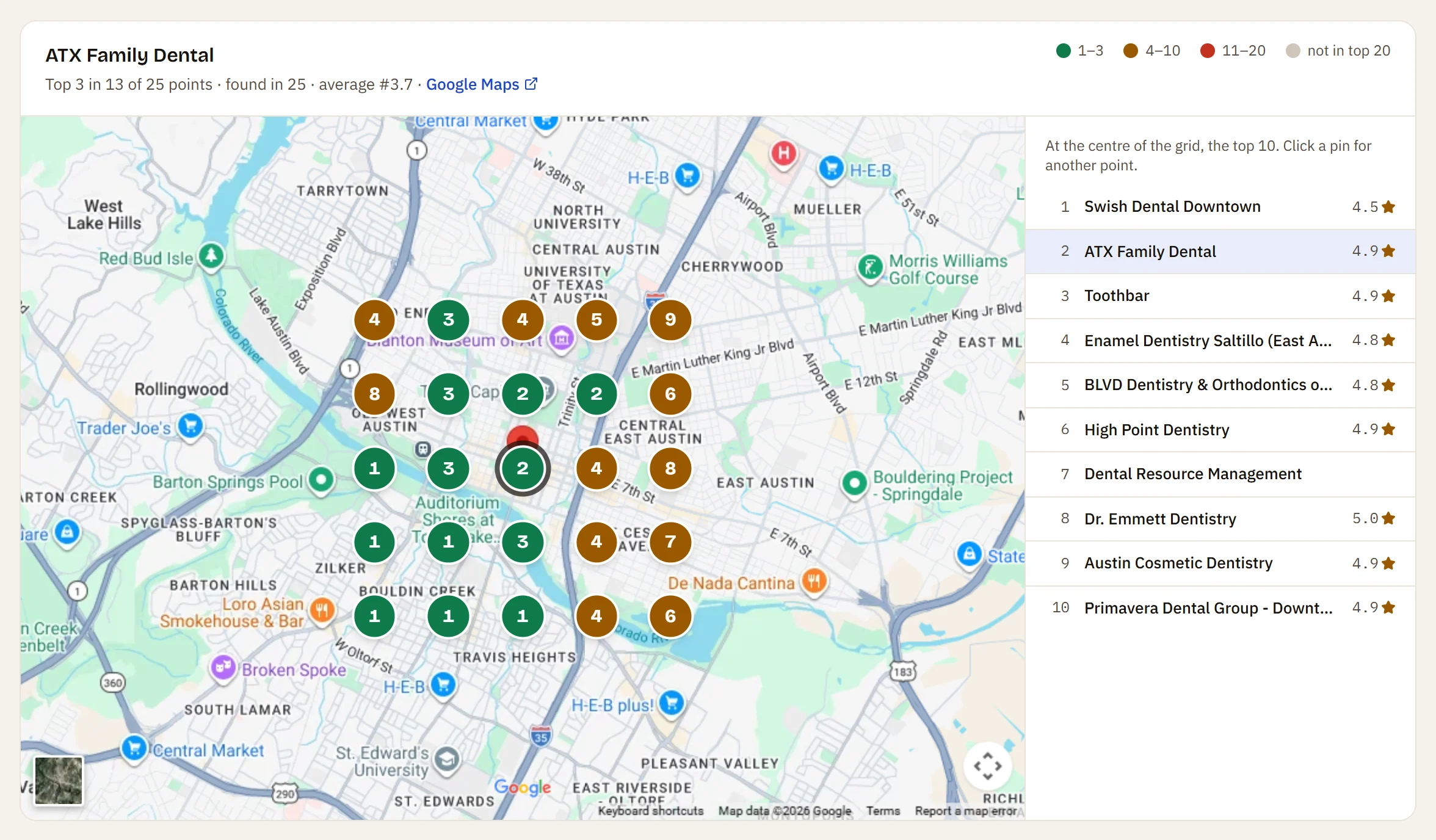Open Keyboard shortcuts link on map
This screenshot has height=840, width=1436.
[651, 811]
